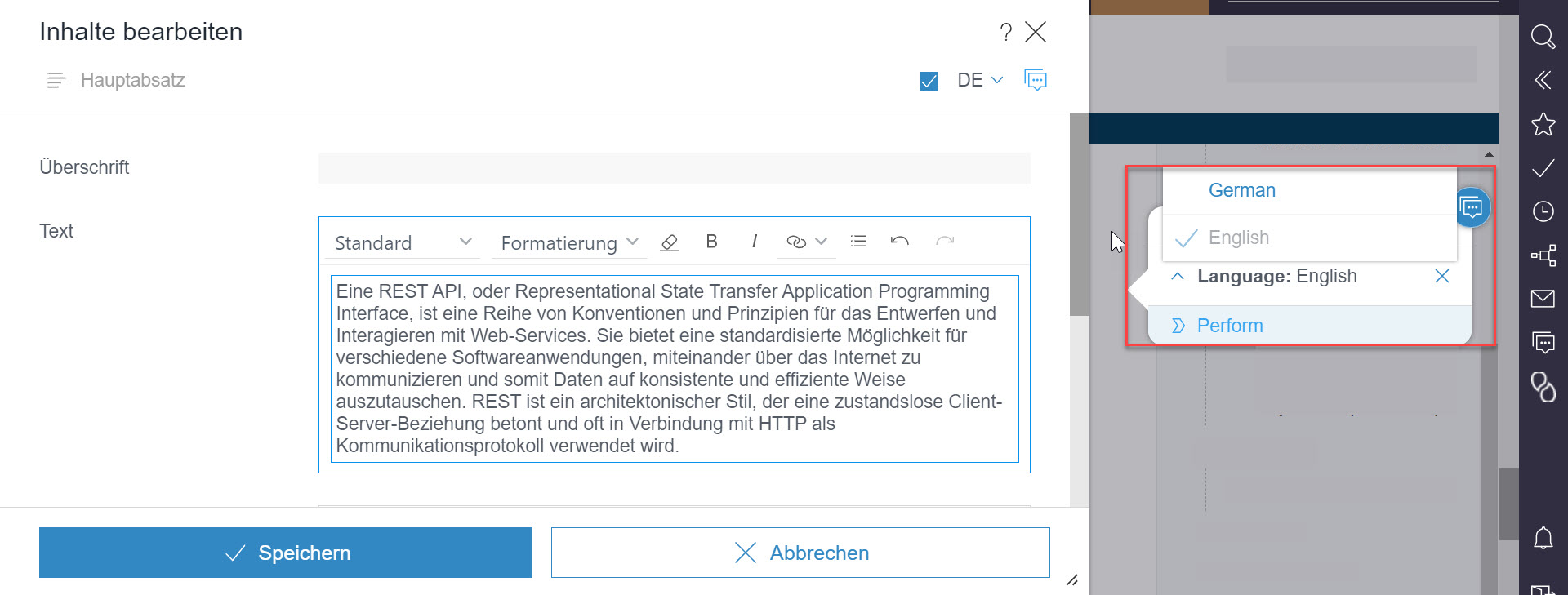This screenshot has height=595, width=1568.
Task: Toggle bold formatting
Action: [x=711, y=242]
